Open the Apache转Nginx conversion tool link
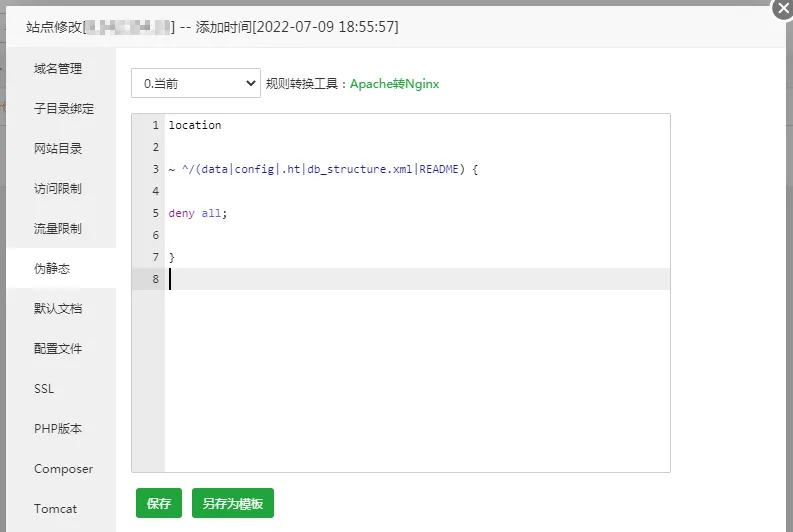Image resolution: width=793 pixels, height=532 pixels. tap(394, 84)
